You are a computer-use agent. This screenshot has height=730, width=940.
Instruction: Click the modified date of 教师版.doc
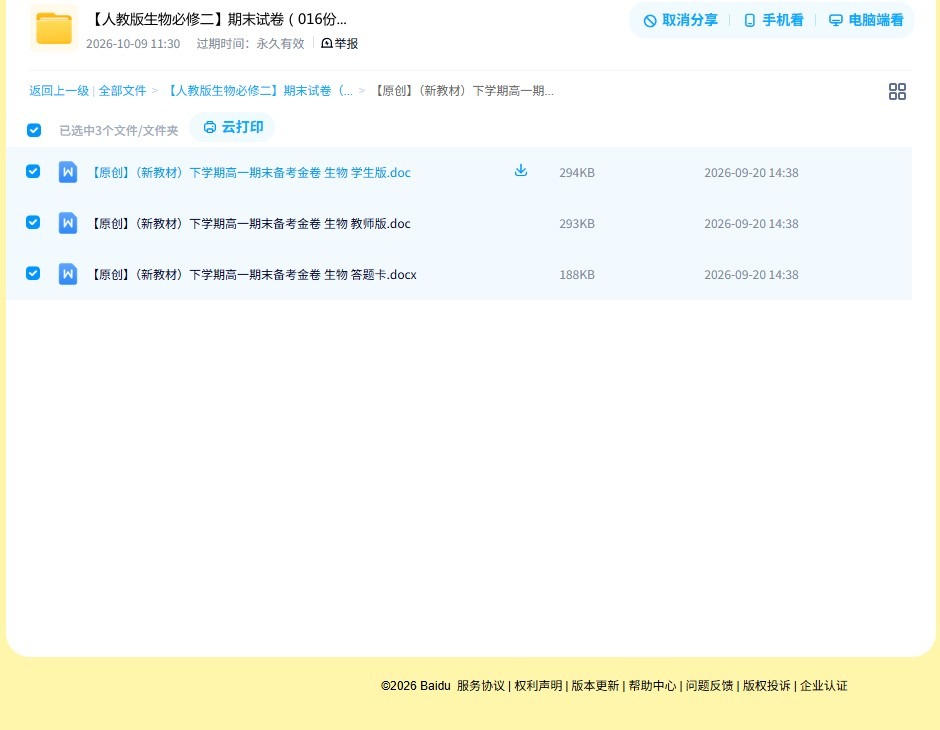[751, 224]
